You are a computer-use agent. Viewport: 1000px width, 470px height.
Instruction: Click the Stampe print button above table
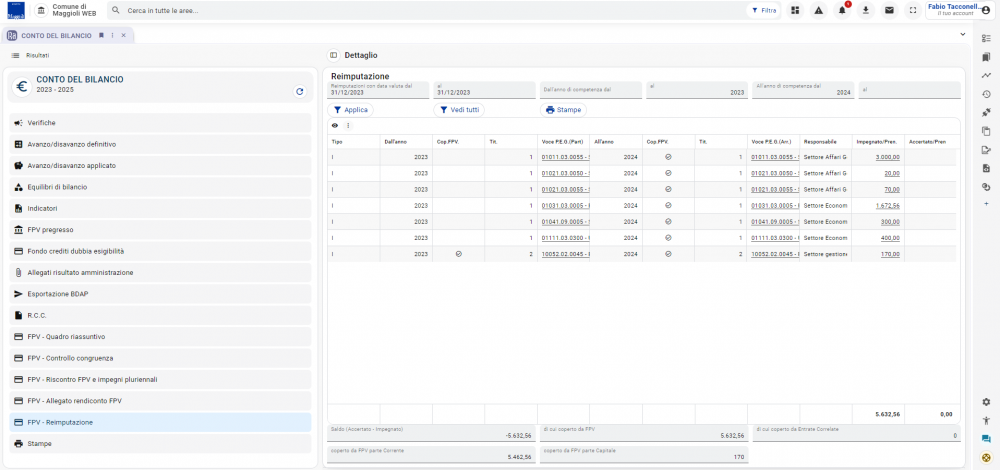coord(563,110)
